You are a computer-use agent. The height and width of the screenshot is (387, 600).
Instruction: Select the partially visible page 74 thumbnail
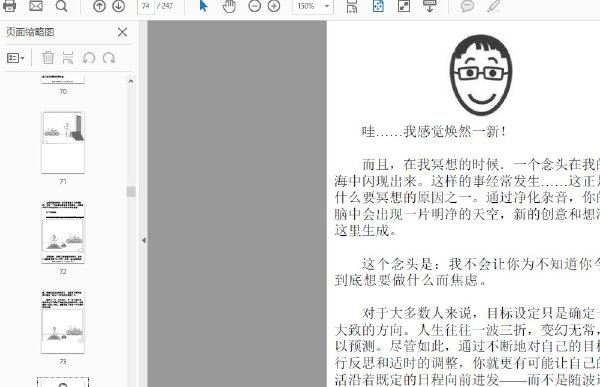click(x=63, y=382)
